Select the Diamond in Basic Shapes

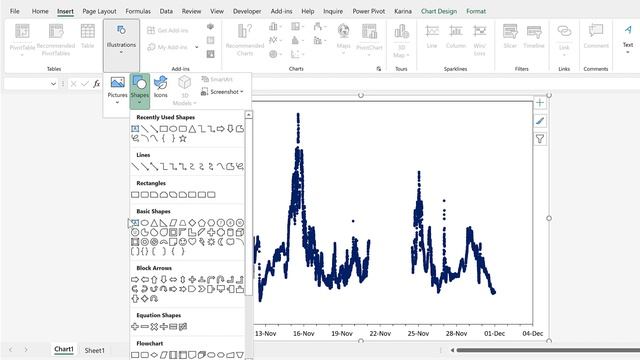[x=192, y=223]
